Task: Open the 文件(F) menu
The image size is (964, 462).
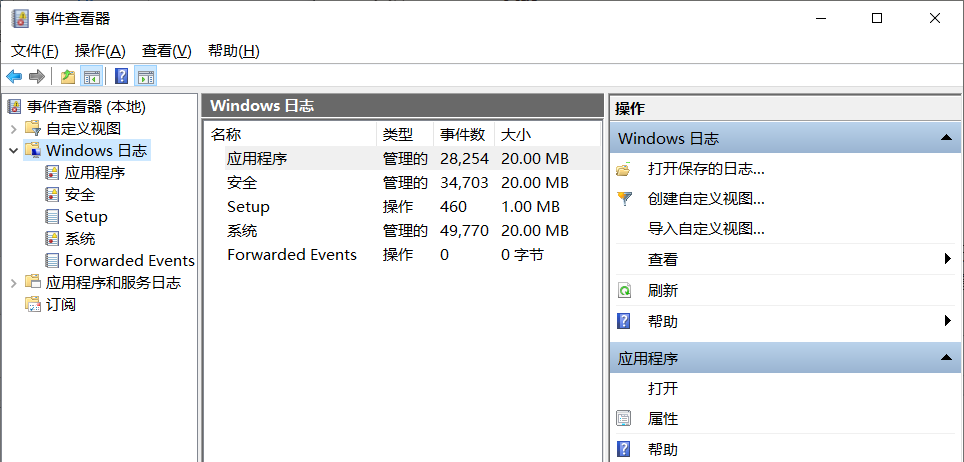Action: click(35, 51)
